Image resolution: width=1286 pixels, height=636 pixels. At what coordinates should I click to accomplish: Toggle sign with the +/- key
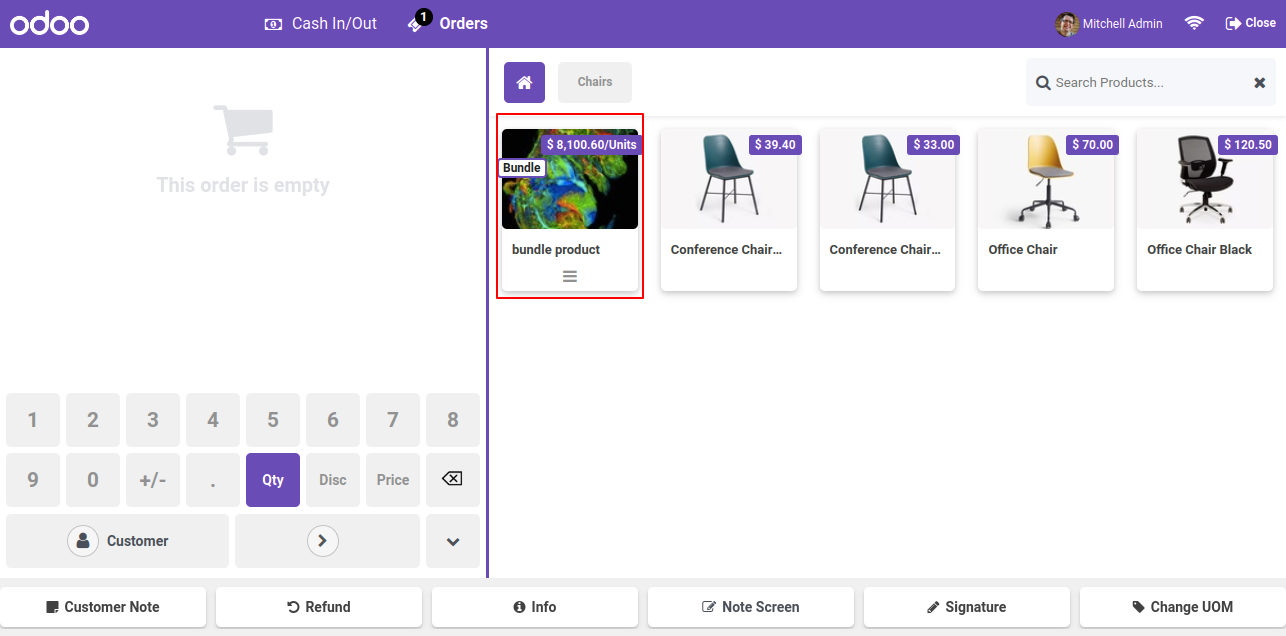[153, 480]
